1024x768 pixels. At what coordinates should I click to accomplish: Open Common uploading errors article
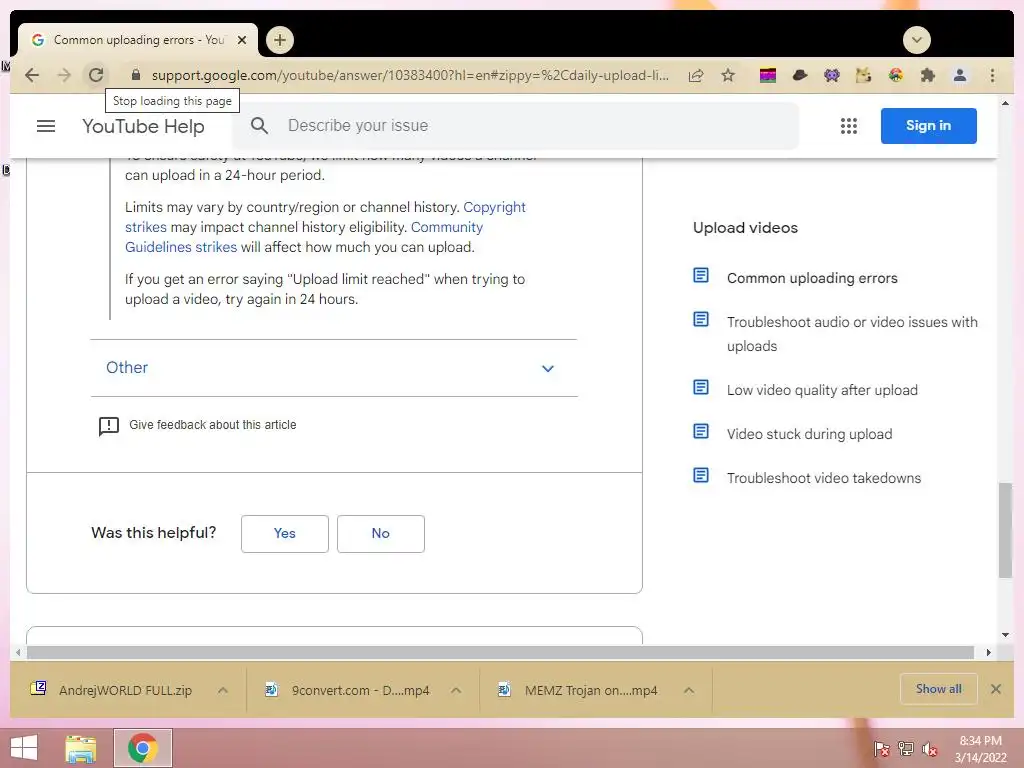[812, 278]
